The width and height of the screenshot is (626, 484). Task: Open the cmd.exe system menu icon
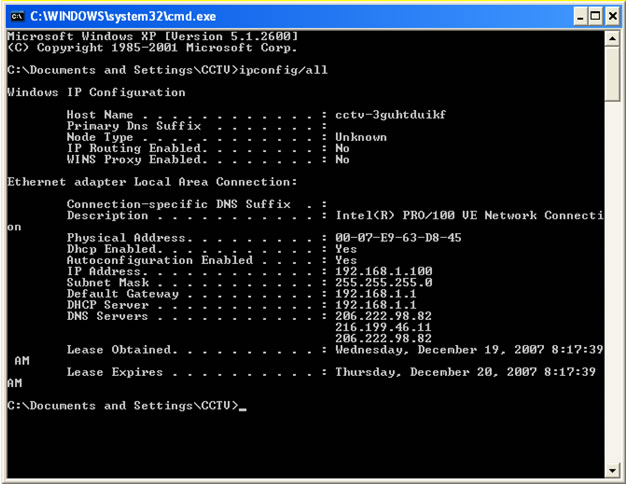click(x=17, y=16)
